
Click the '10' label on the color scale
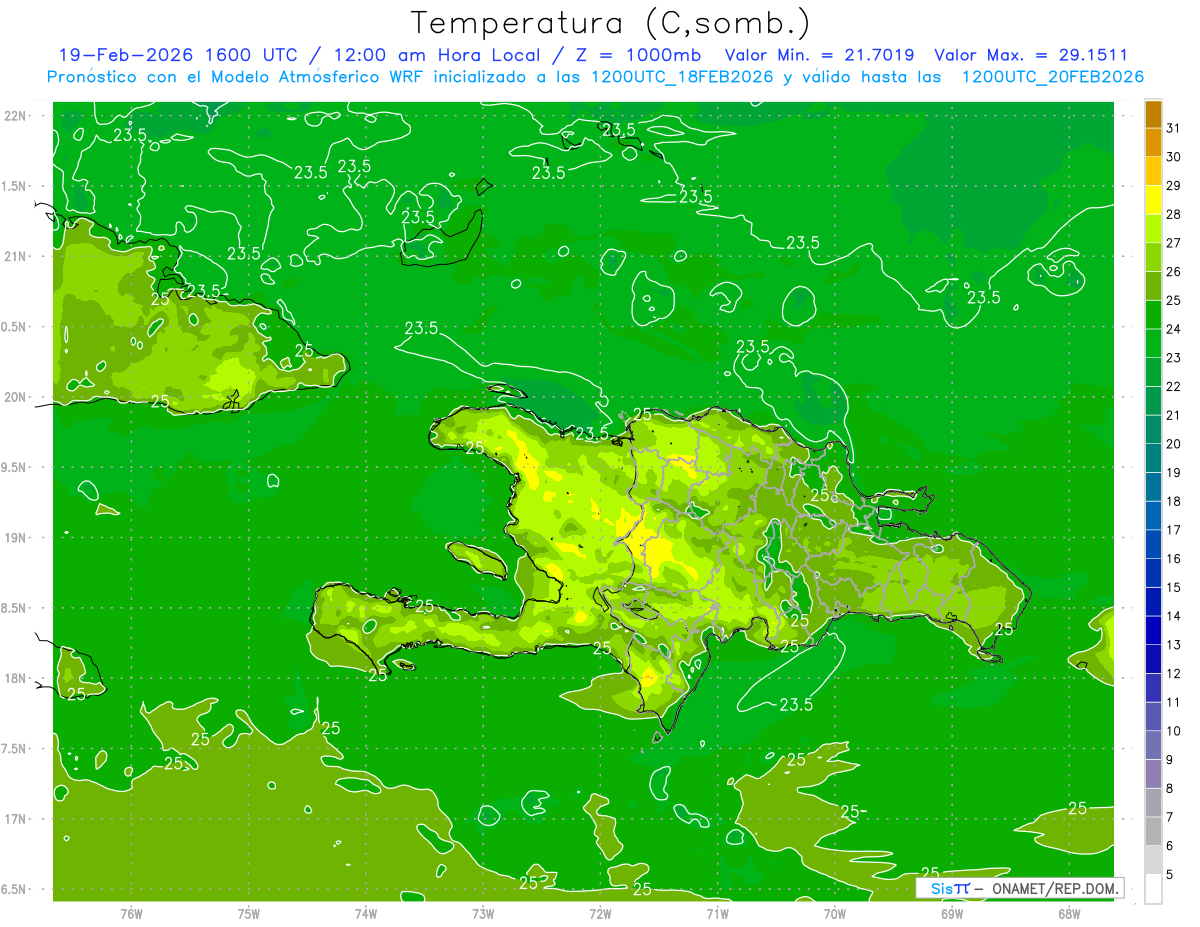[1174, 731]
